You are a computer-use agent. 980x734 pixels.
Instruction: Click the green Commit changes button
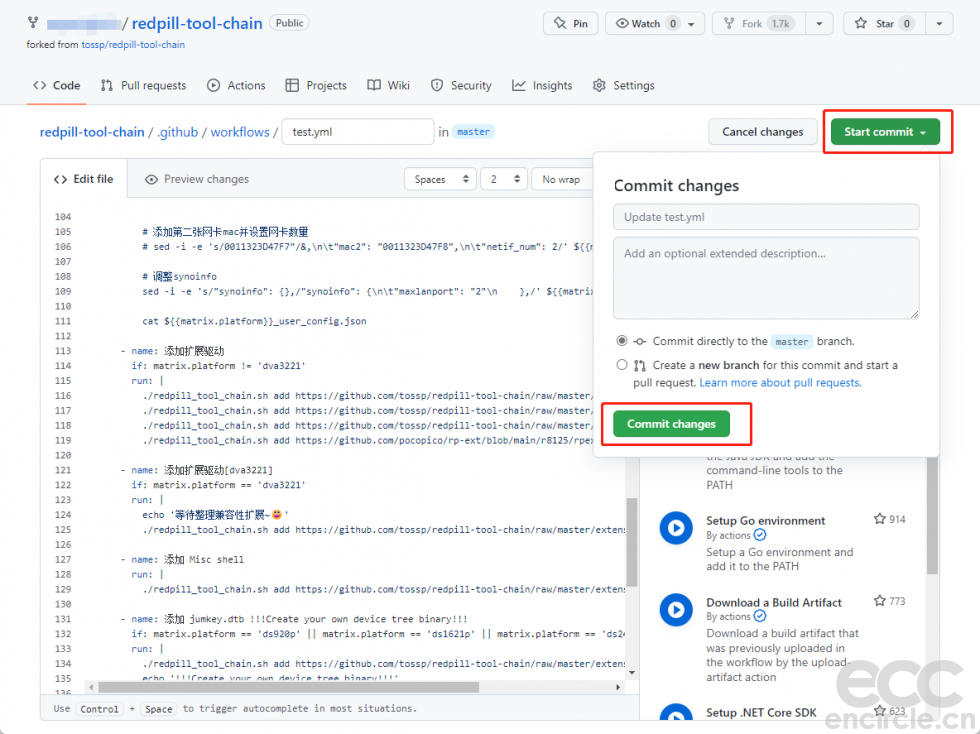point(671,424)
